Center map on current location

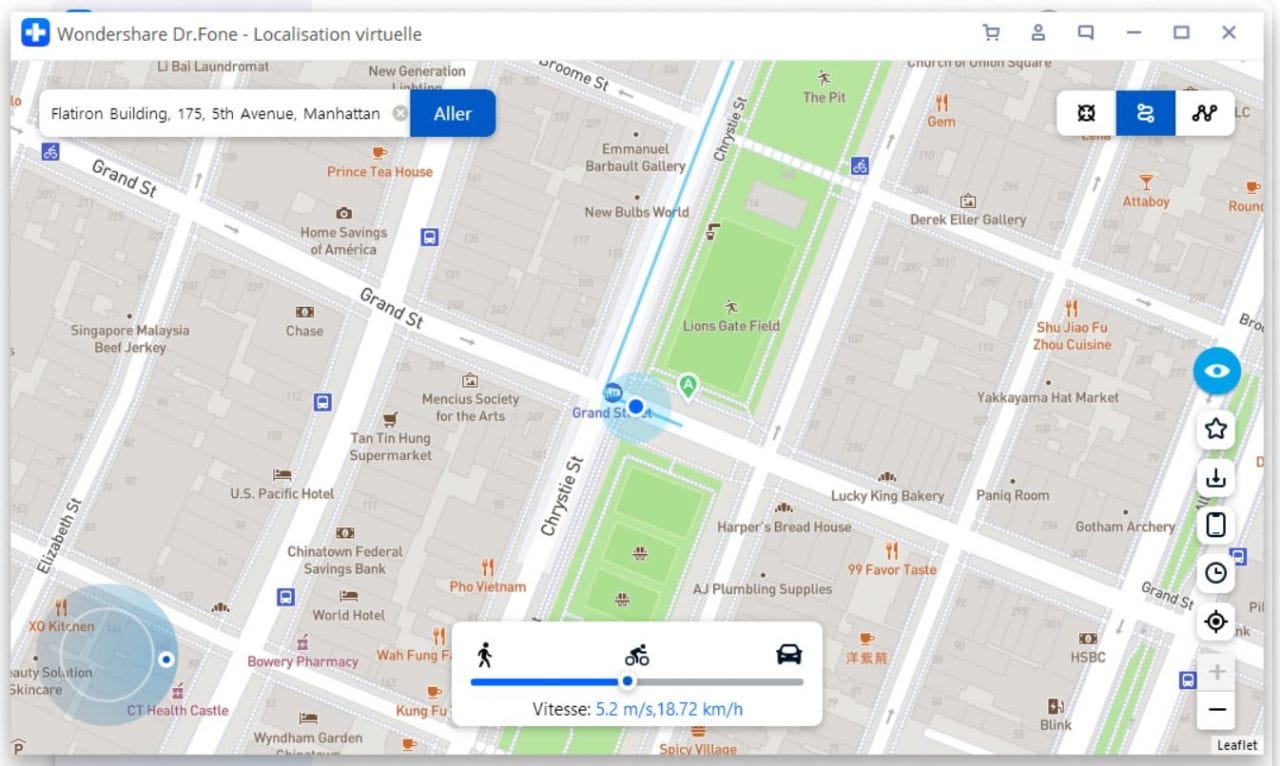[1216, 621]
